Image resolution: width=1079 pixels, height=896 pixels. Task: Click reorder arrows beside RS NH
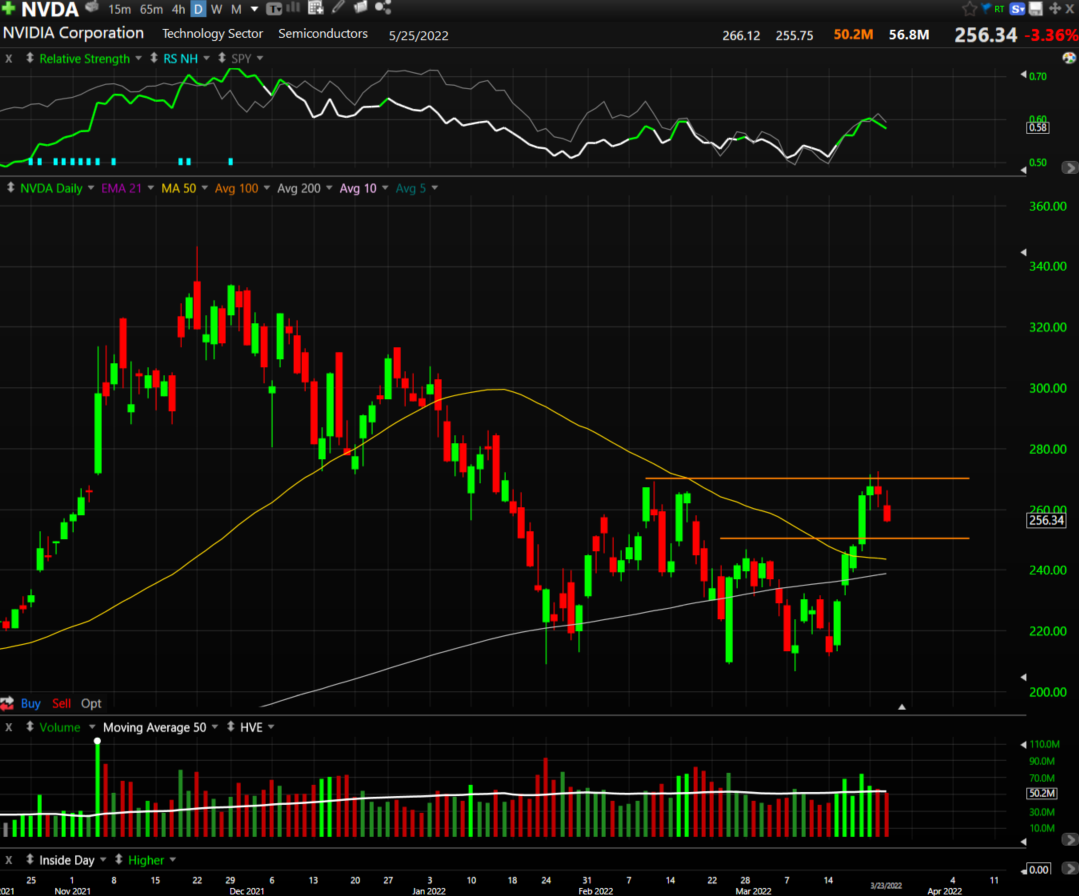(x=153, y=58)
